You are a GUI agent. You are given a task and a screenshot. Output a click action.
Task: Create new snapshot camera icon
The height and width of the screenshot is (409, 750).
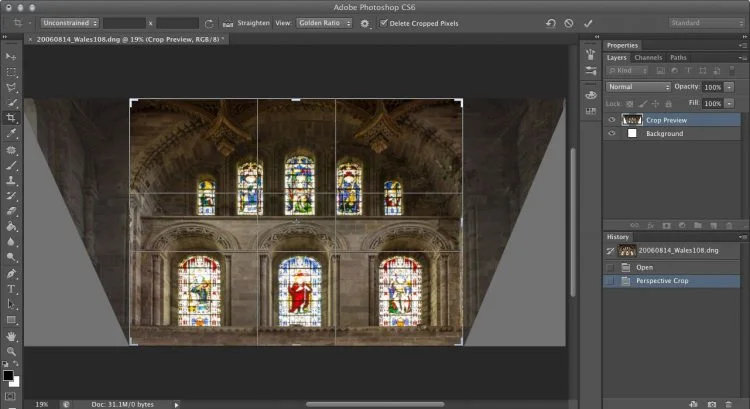point(712,404)
